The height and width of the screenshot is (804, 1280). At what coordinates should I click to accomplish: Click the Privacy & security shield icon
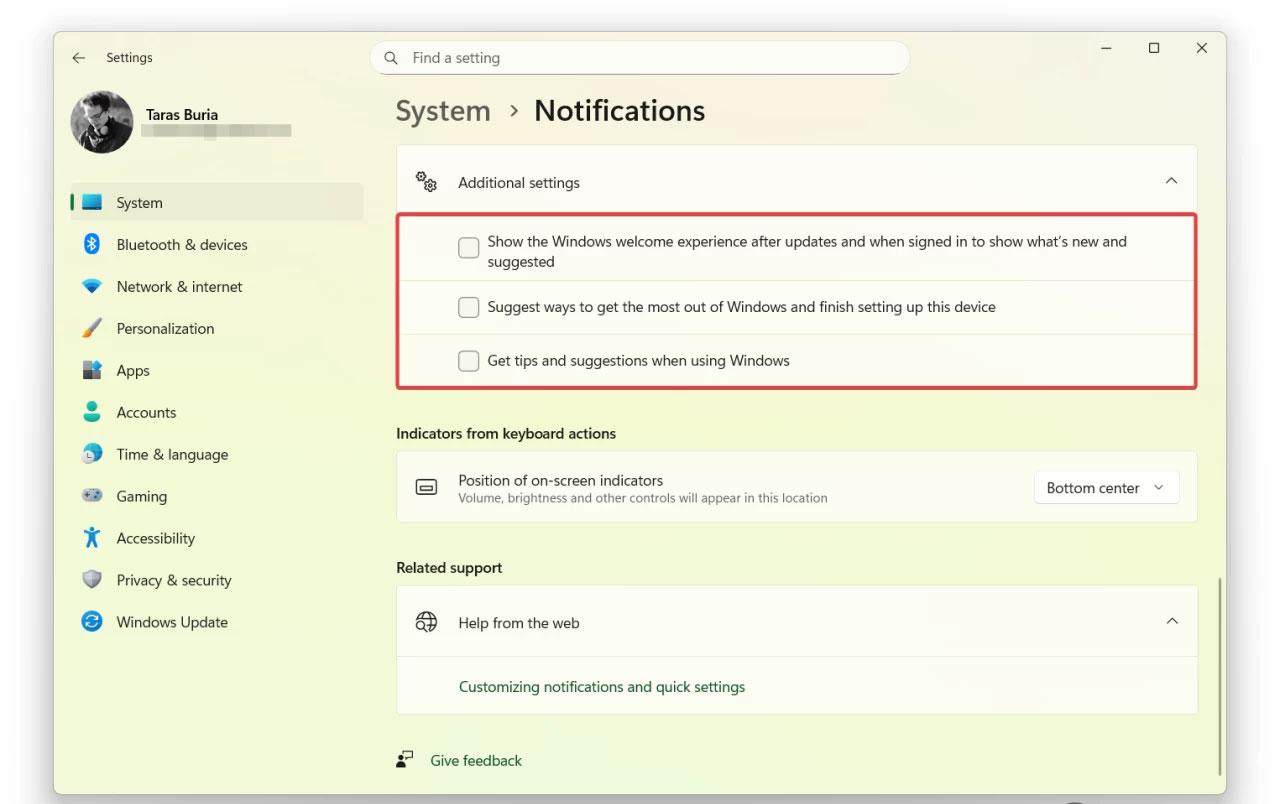92,580
